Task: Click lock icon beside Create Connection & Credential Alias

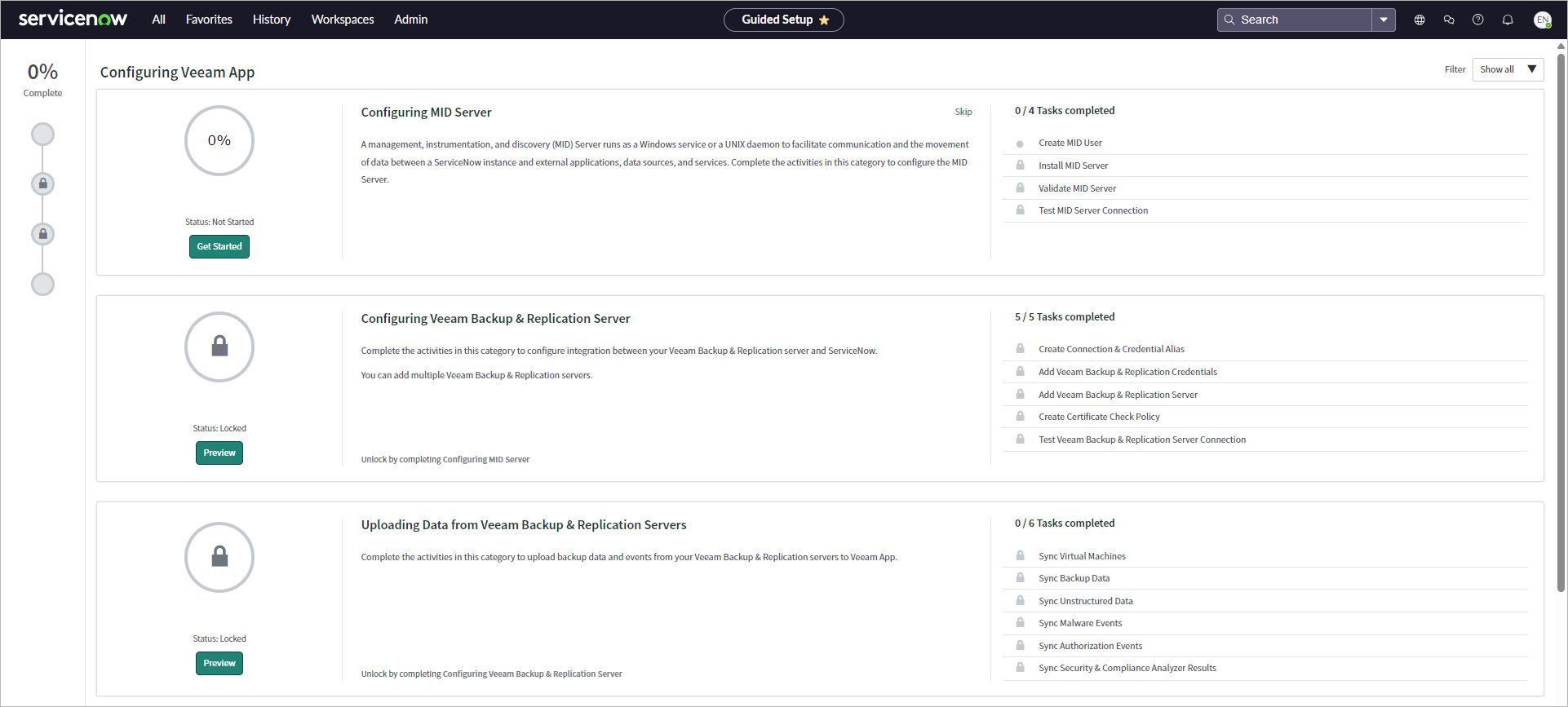Action: pos(1020,348)
